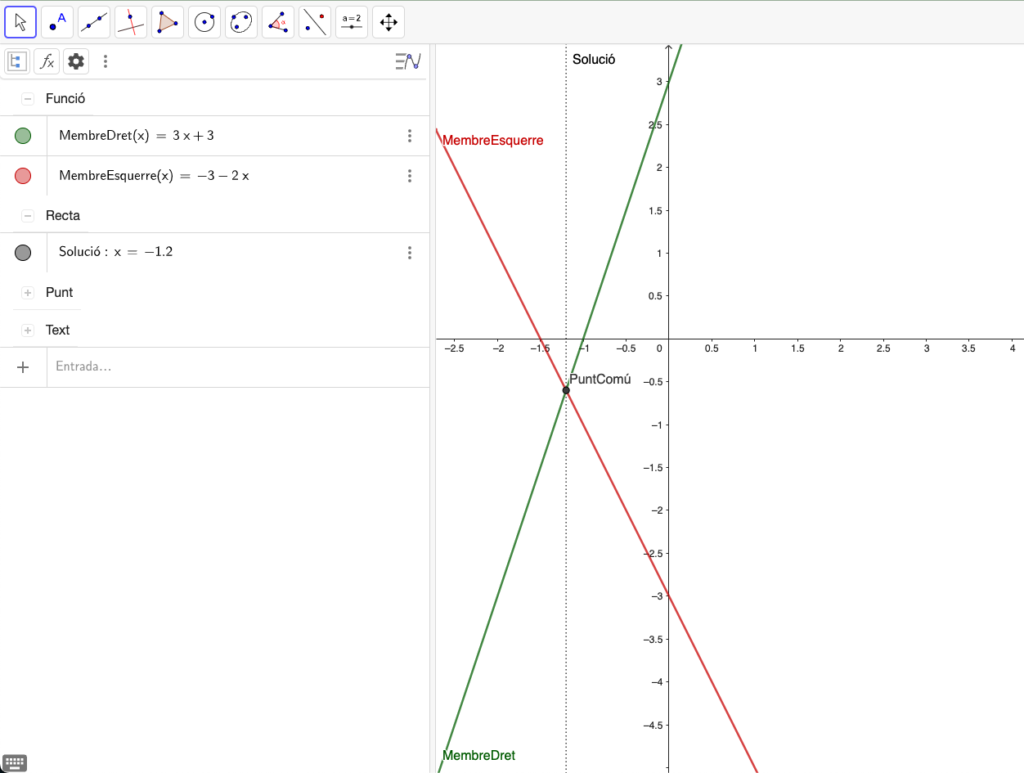This screenshot has height=773, width=1024.
Task: Pick the Polygon tool
Action: (168, 21)
